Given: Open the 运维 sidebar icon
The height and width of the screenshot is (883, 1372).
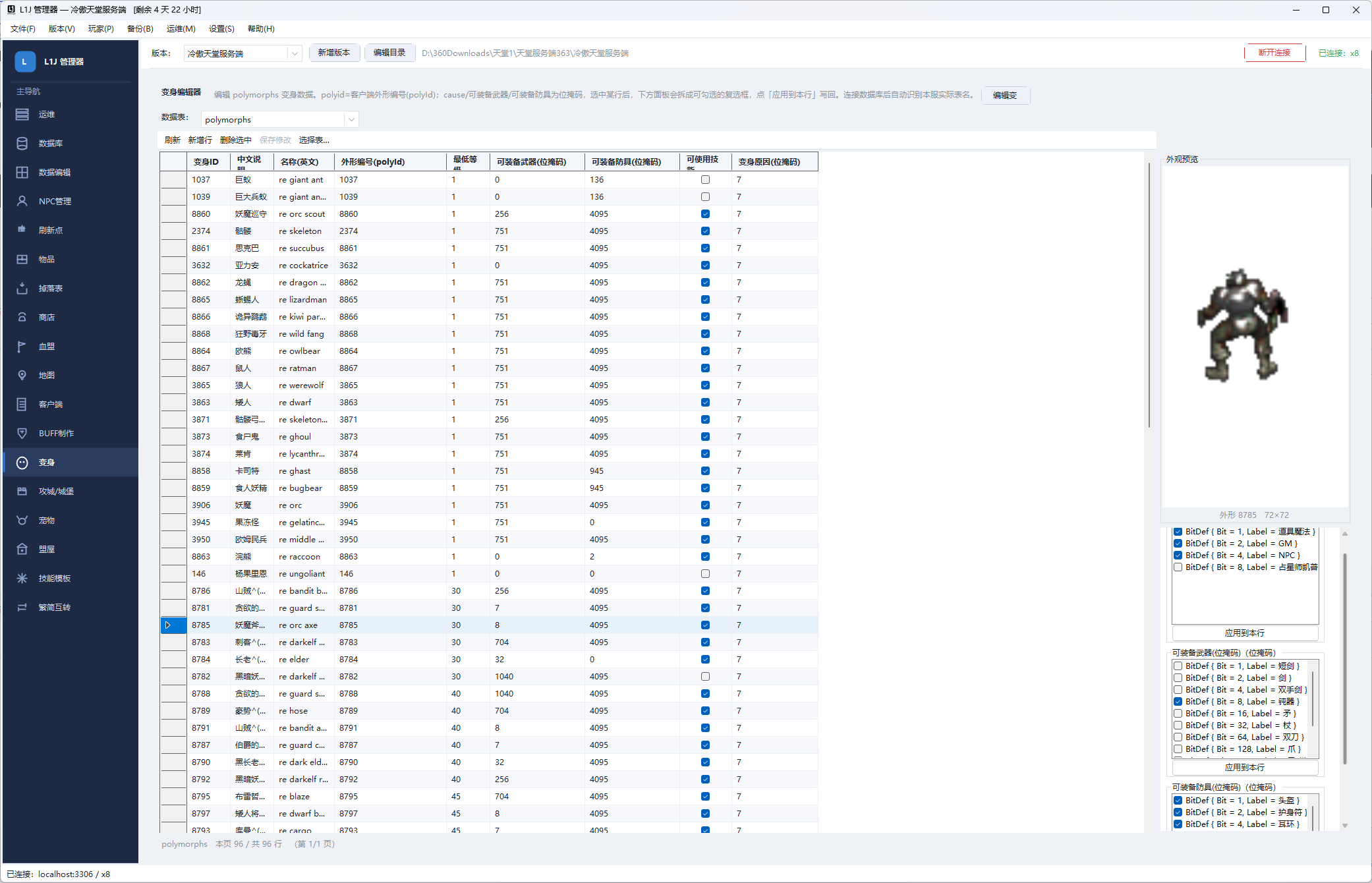Looking at the screenshot, I should [x=22, y=115].
